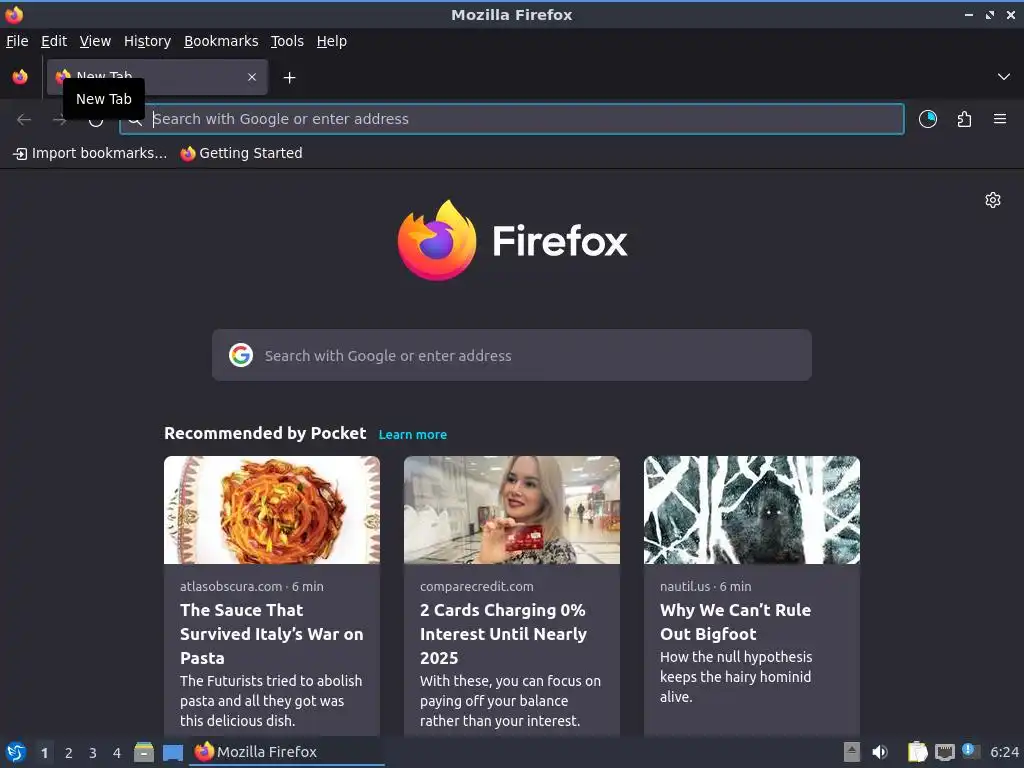Click the show desktop taskbar icon
The height and width of the screenshot is (768, 1024).
click(x=172, y=753)
